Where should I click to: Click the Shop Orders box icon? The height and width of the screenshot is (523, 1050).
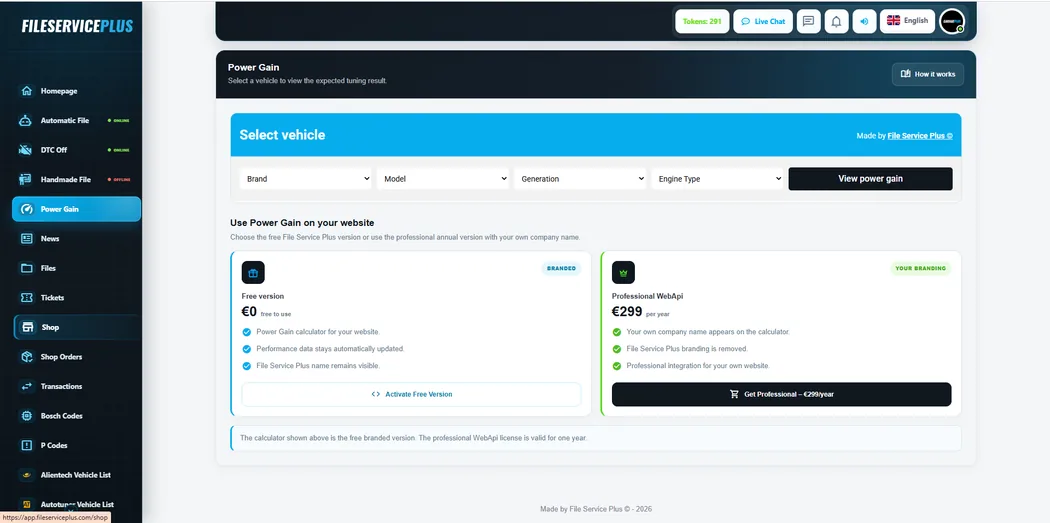point(26,357)
